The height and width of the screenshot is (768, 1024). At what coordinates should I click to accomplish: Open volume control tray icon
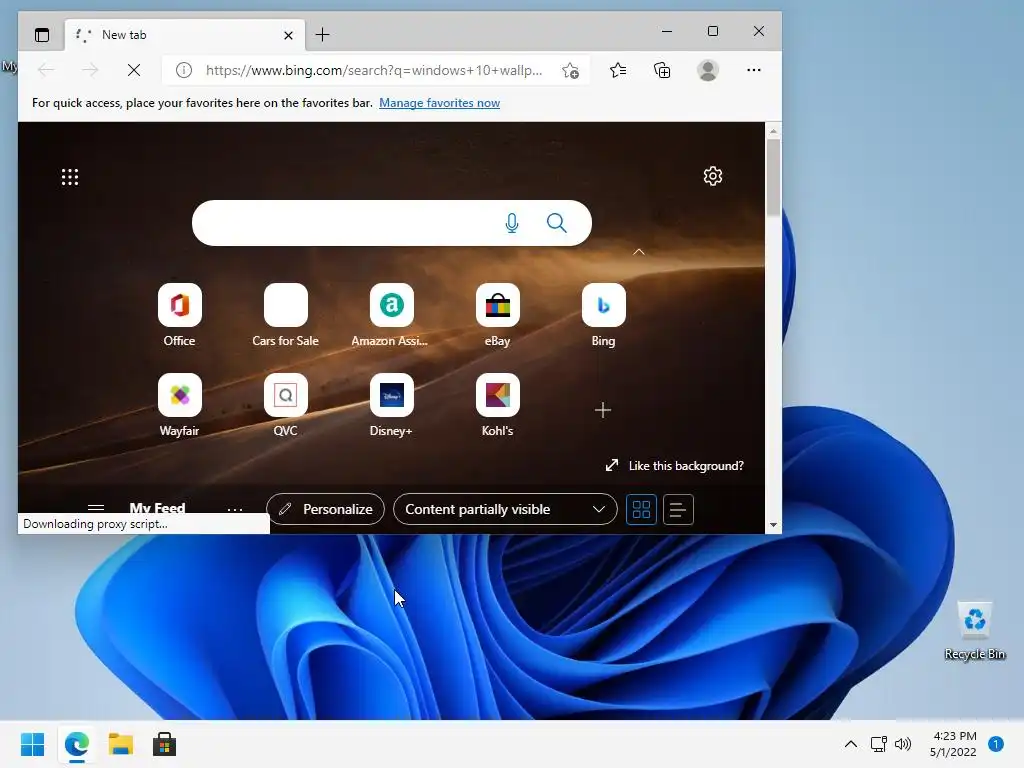pyautogui.click(x=903, y=744)
